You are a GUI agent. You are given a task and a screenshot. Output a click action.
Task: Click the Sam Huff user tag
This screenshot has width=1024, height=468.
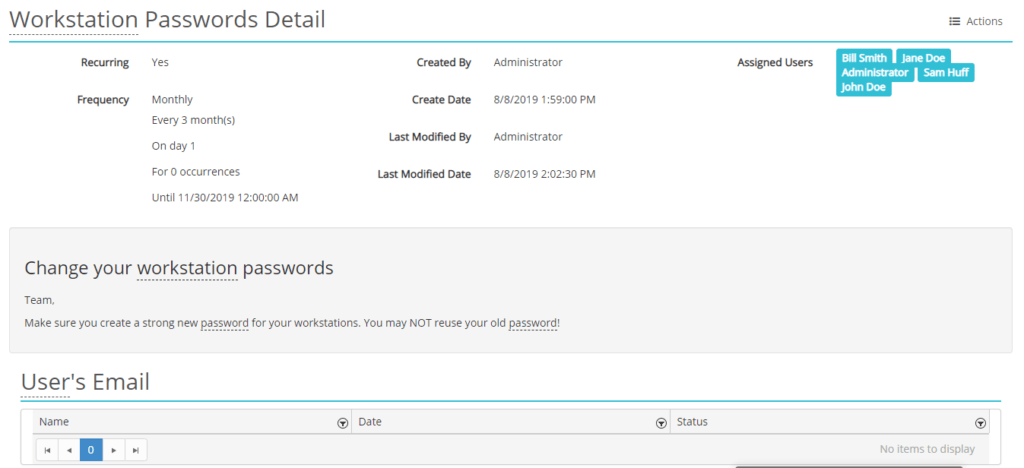tap(945, 73)
